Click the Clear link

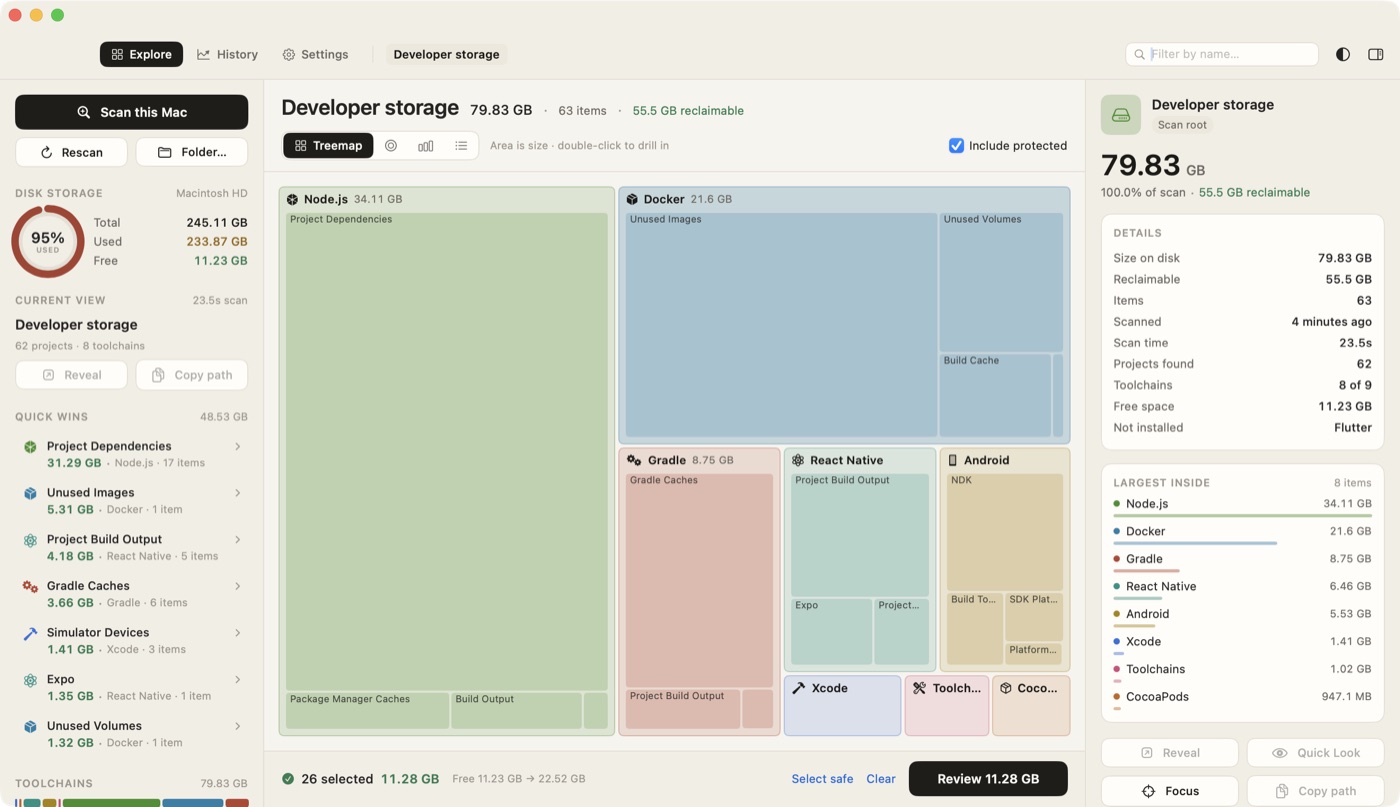click(x=881, y=779)
